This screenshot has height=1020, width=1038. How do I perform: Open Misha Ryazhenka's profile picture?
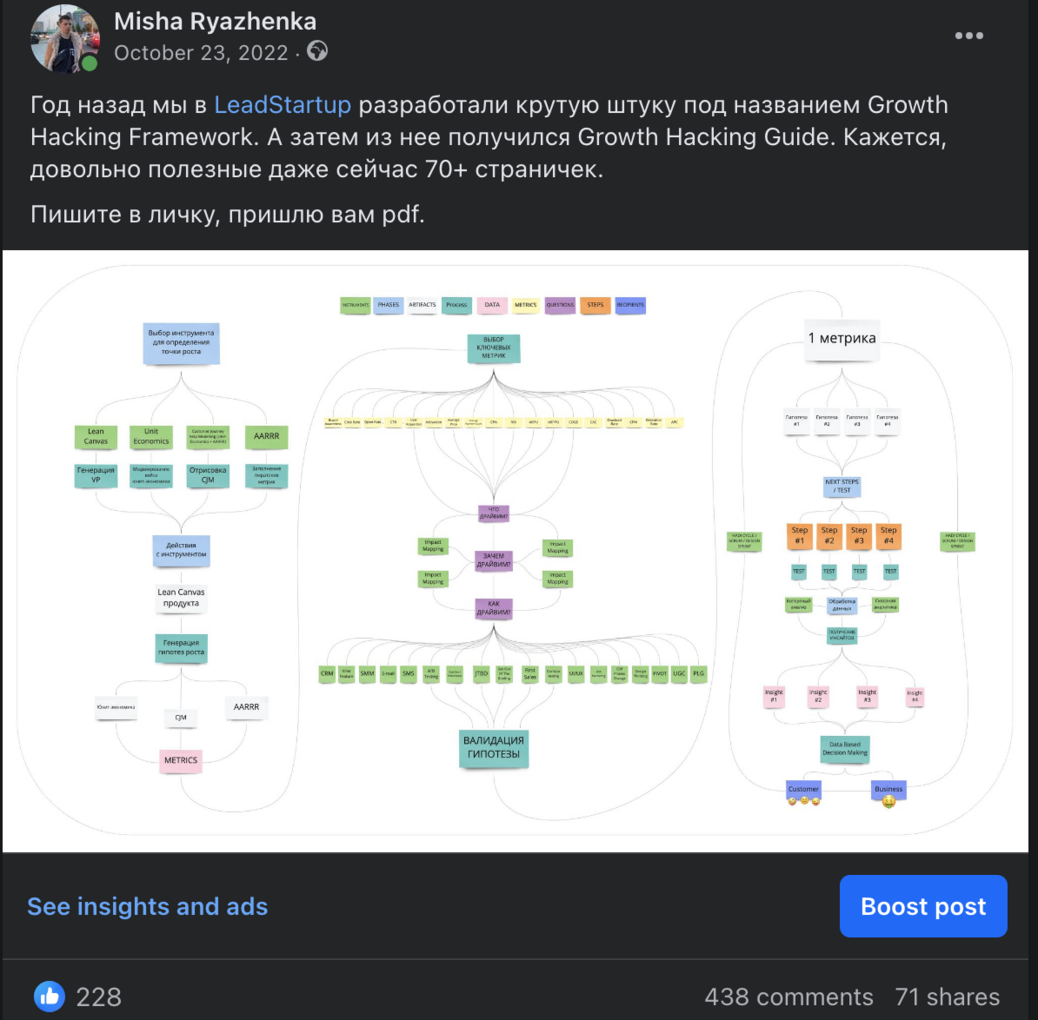[64, 38]
